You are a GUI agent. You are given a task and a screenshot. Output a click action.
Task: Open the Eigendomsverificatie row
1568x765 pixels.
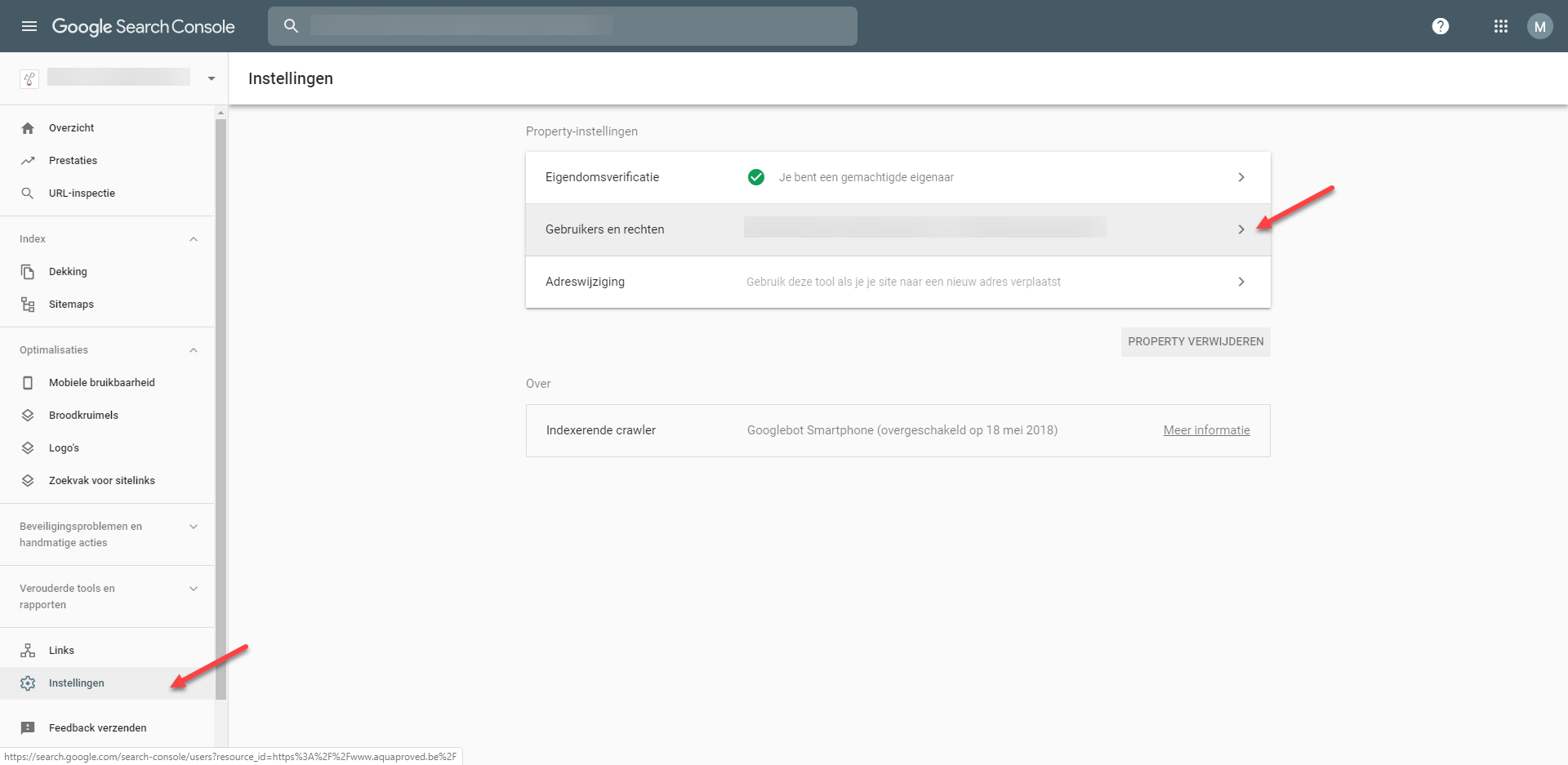pos(898,177)
